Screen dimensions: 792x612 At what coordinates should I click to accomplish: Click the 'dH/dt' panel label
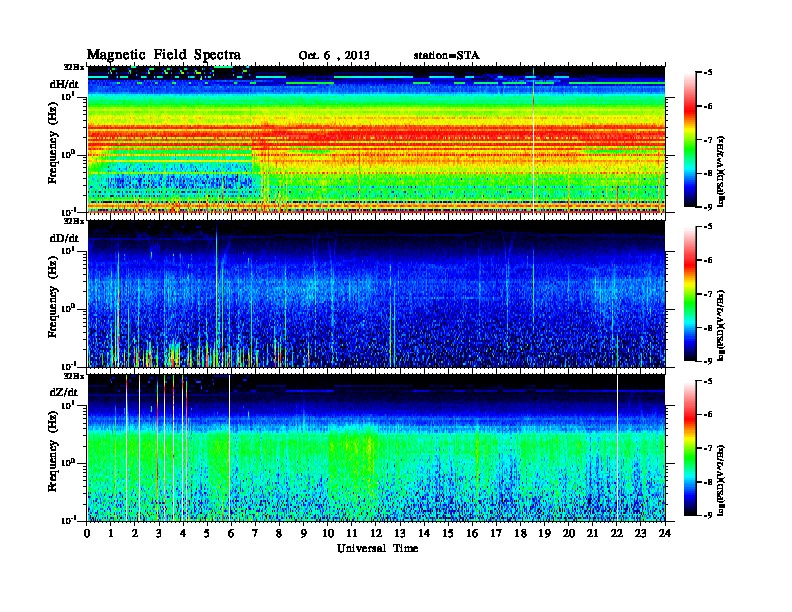64,84
